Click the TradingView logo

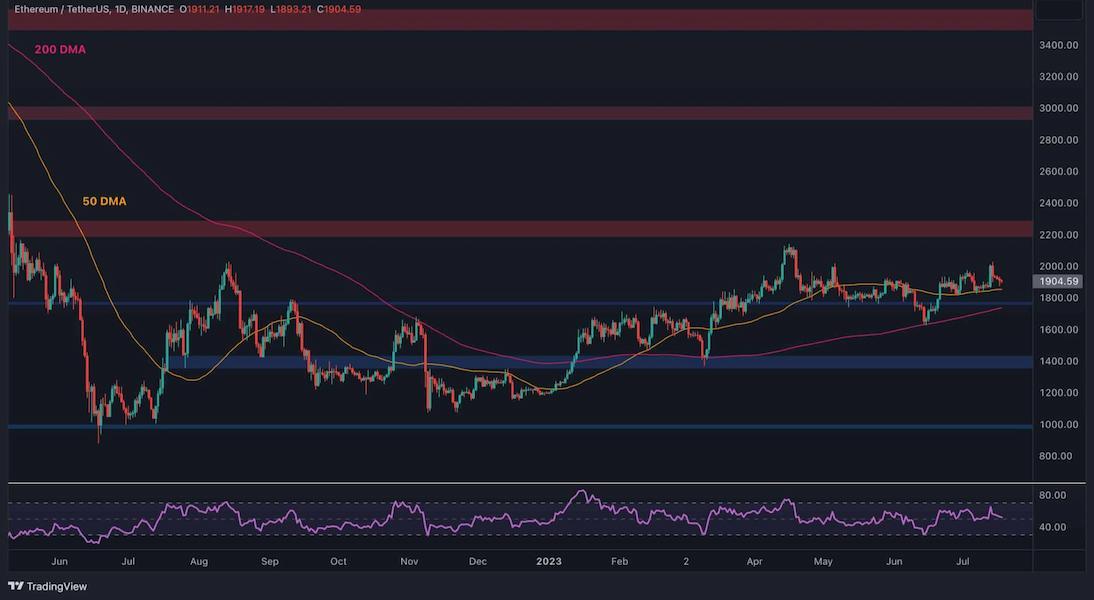click(47, 586)
